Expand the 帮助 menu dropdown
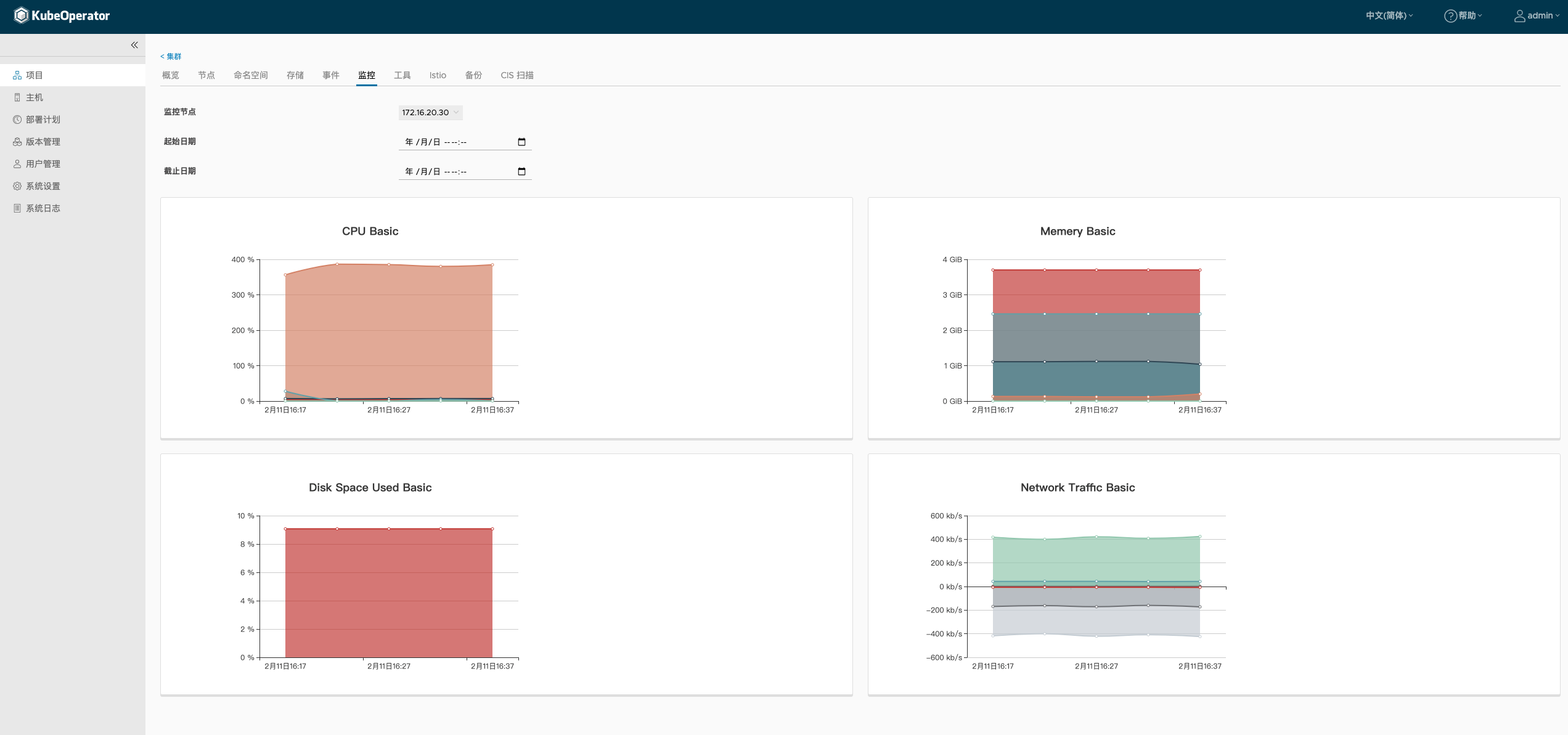 [x=1463, y=16]
